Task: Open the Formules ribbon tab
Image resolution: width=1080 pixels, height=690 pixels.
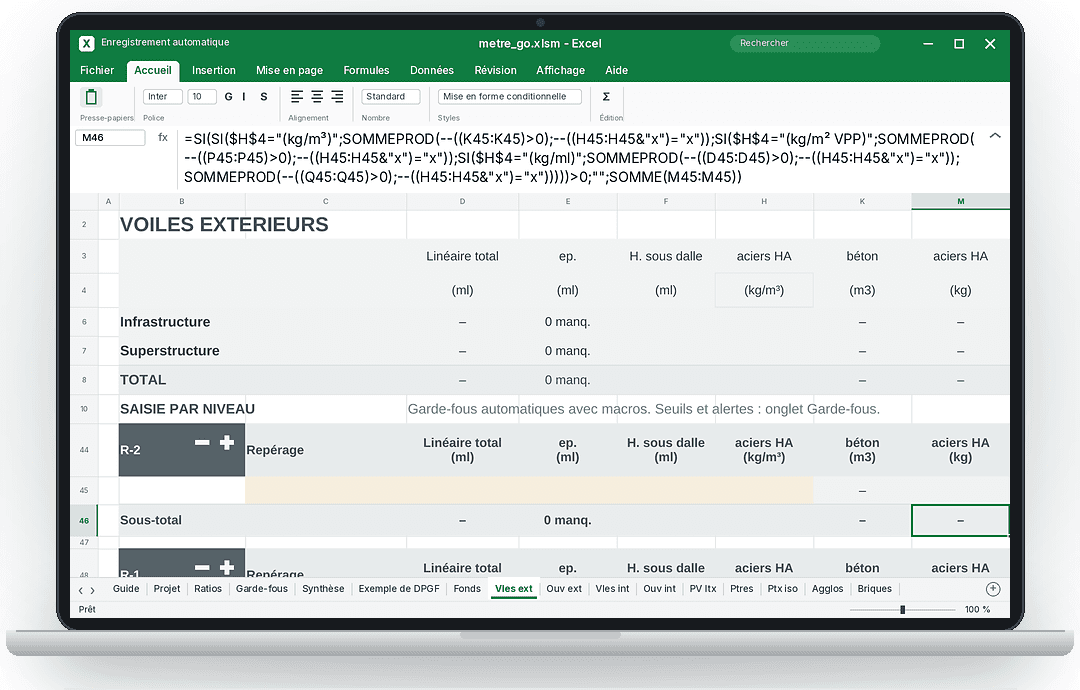Action: coord(366,70)
